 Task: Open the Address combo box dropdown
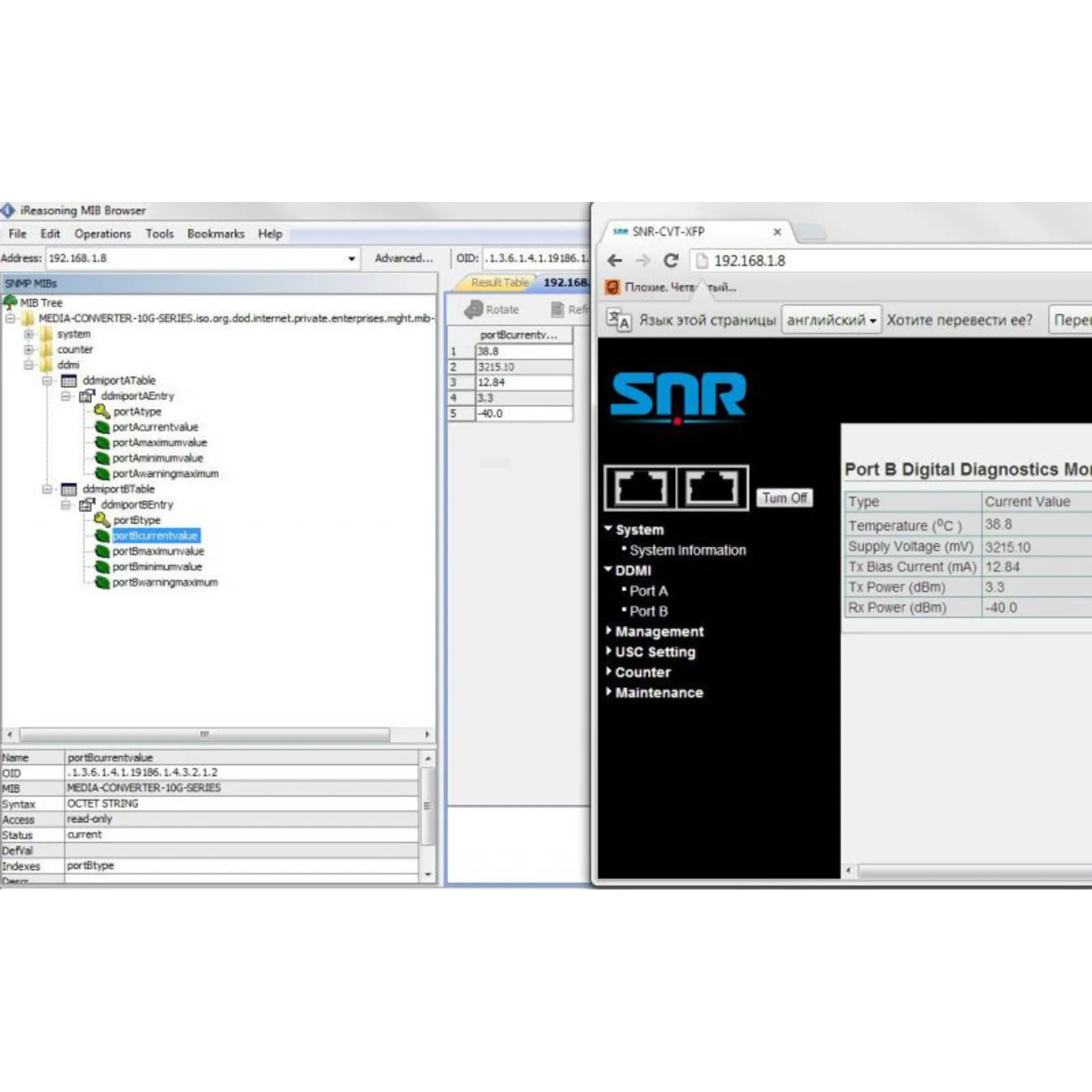(351, 259)
